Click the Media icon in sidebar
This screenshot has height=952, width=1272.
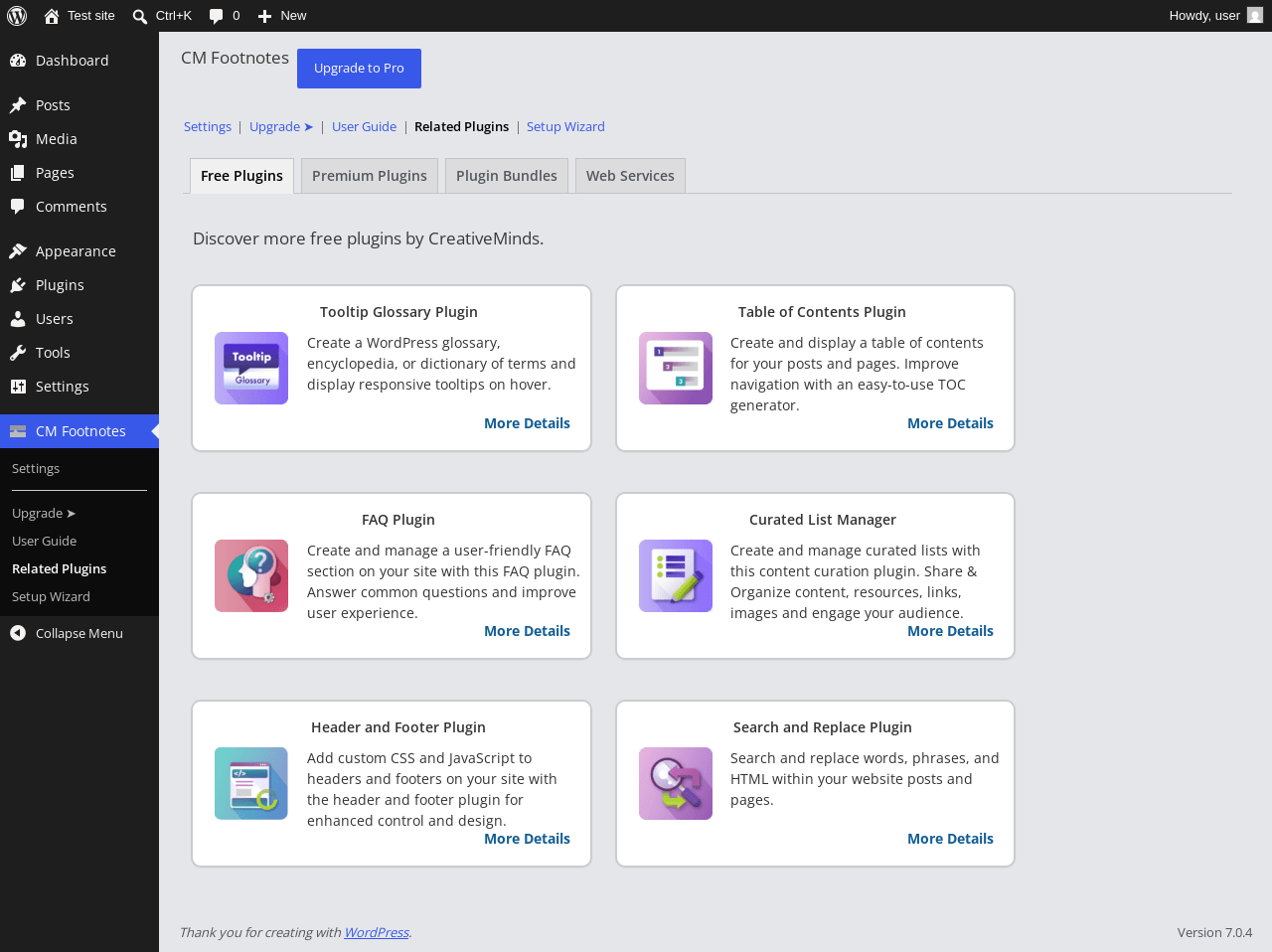pos(18,139)
